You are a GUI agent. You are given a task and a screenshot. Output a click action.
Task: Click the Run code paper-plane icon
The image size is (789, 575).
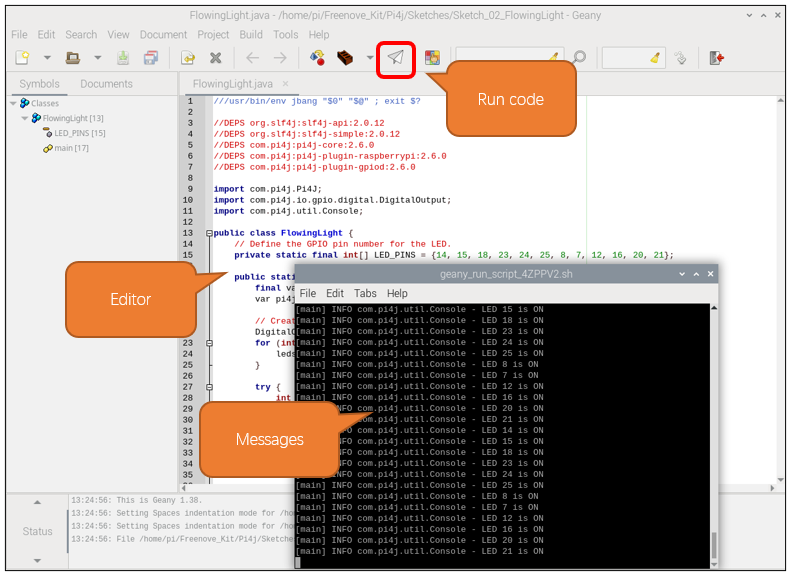pyautogui.click(x=396, y=58)
